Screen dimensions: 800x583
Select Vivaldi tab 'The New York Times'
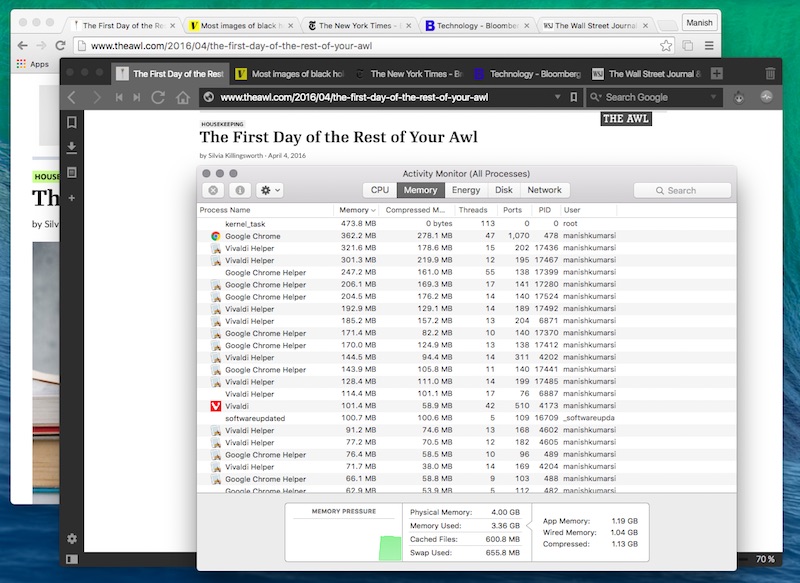[x=409, y=74]
